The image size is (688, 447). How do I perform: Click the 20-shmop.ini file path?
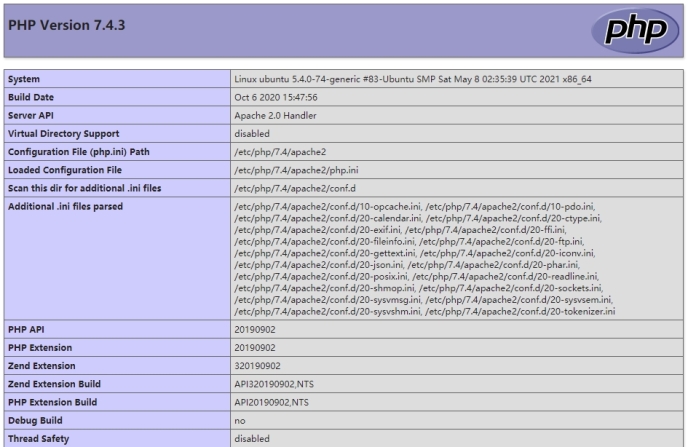coord(325,288)
